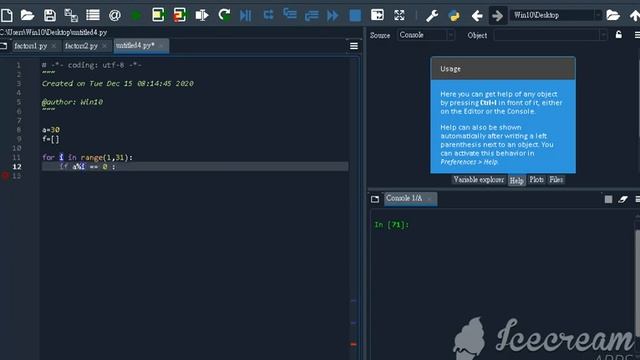Close the factors2.py tab
The width and height of the screenshot is (640, 360).
point(104,46)
